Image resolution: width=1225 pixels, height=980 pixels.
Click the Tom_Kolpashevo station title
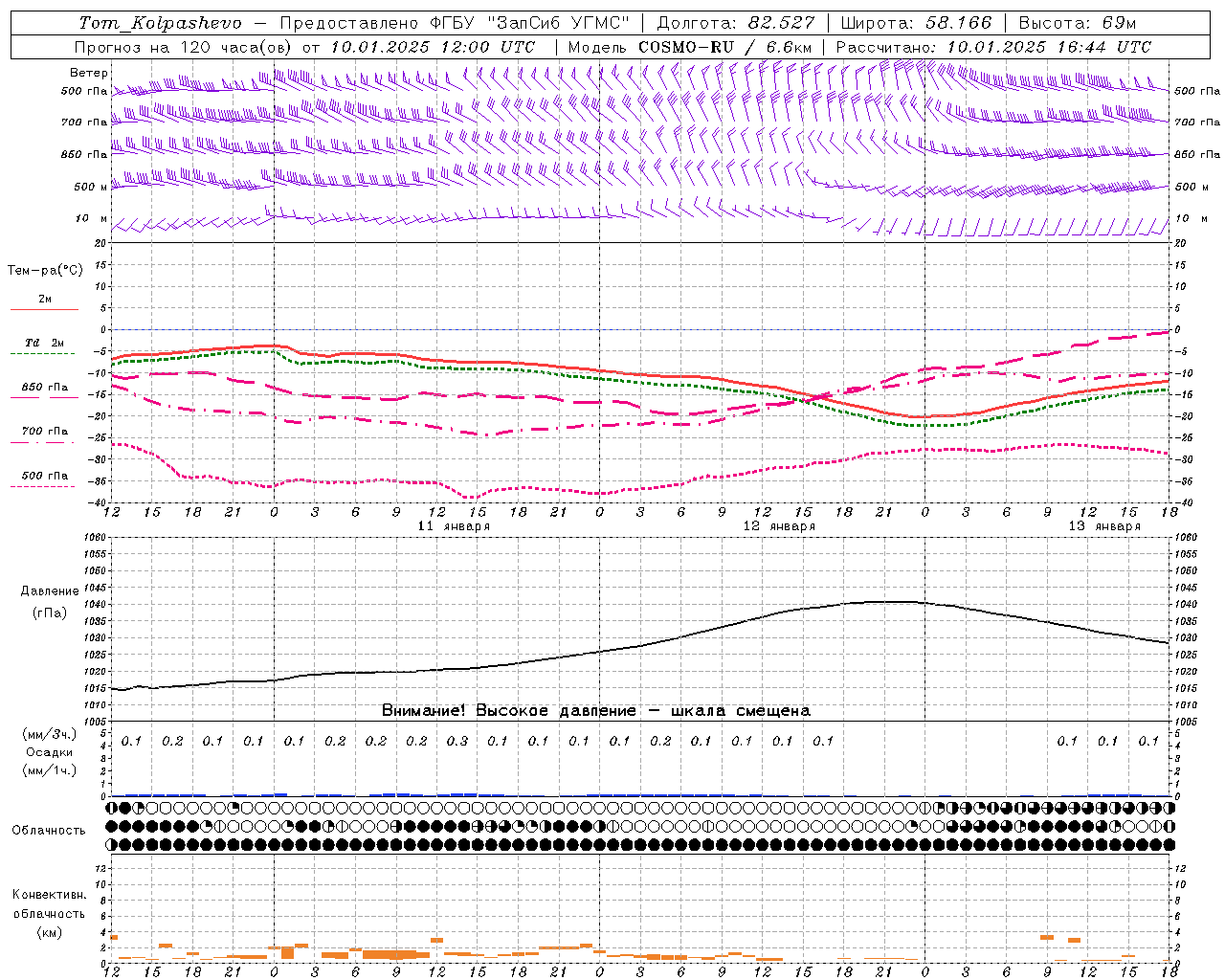(161, 23)
